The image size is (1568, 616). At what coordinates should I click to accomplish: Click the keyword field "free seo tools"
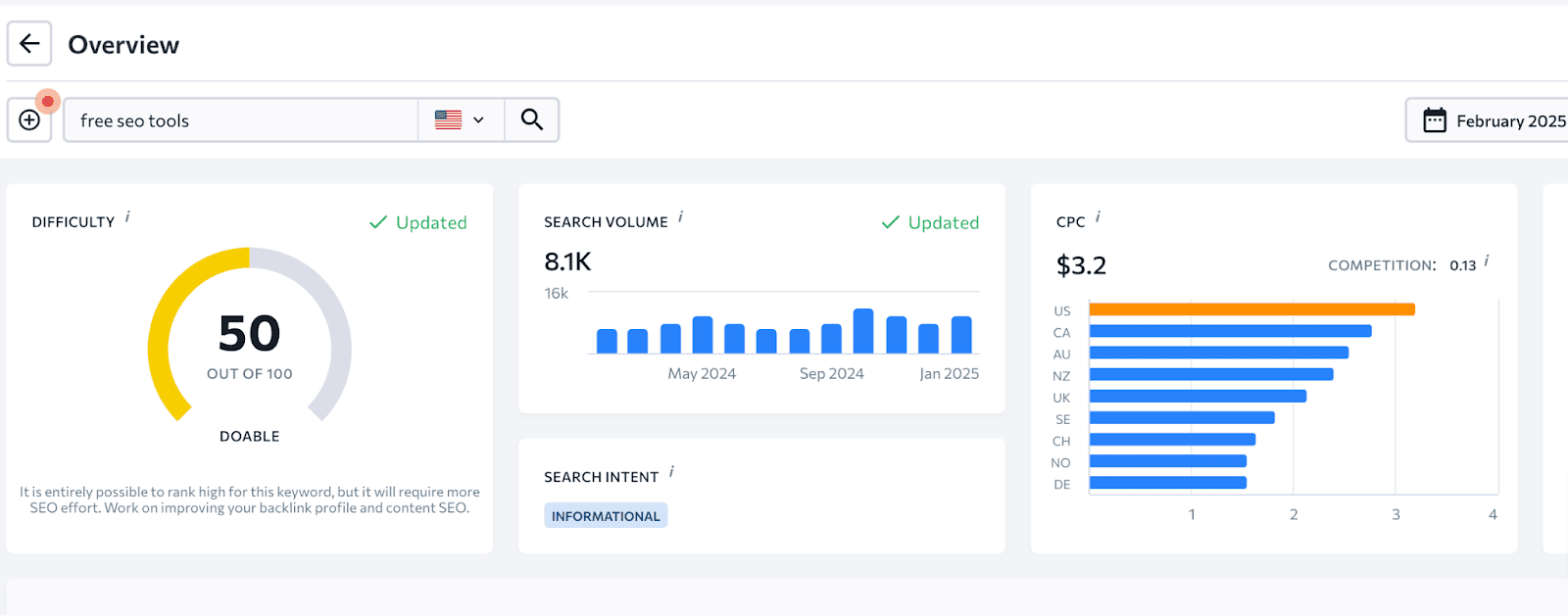(x=241, y=120)
